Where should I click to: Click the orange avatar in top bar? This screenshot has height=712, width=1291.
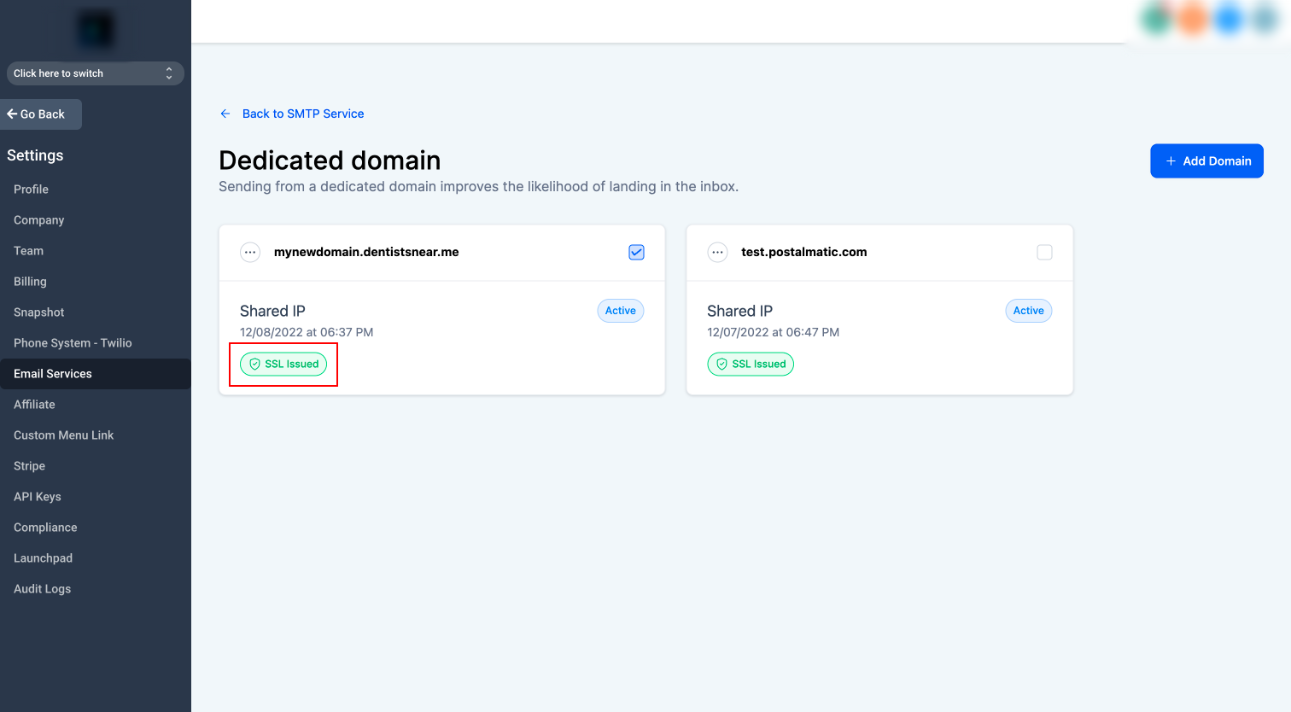(x=1192, y=20)
